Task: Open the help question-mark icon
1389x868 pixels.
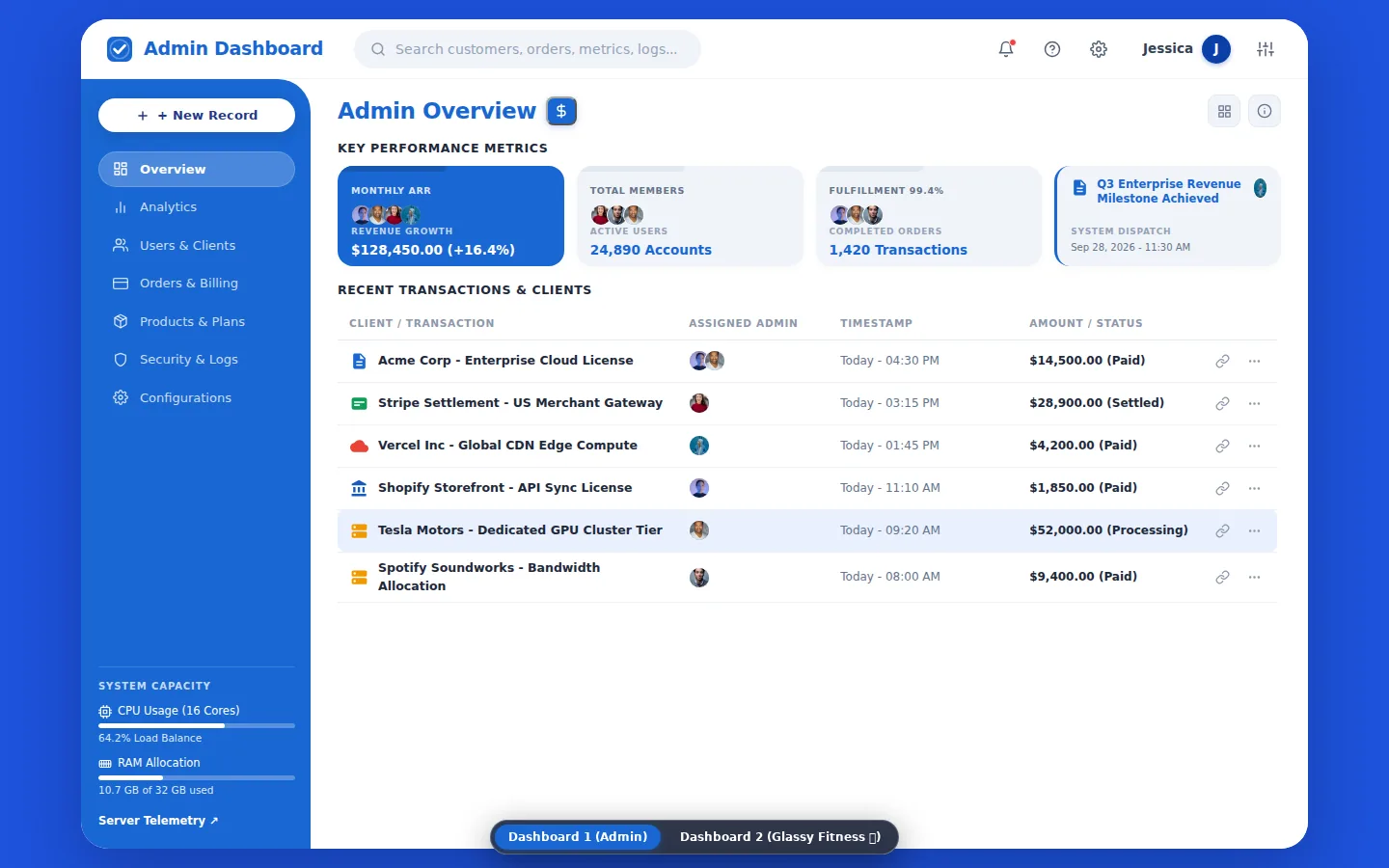Action: point(1052,49)
